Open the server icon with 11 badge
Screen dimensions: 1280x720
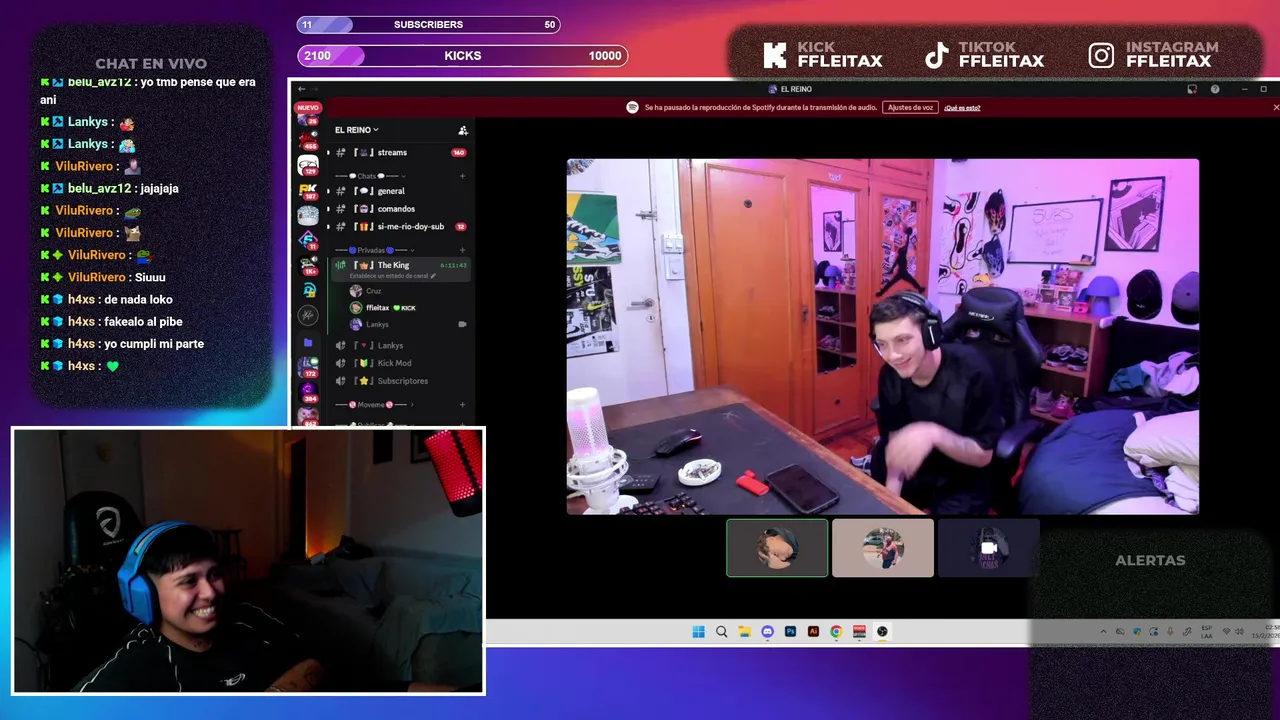coord(308,239)
